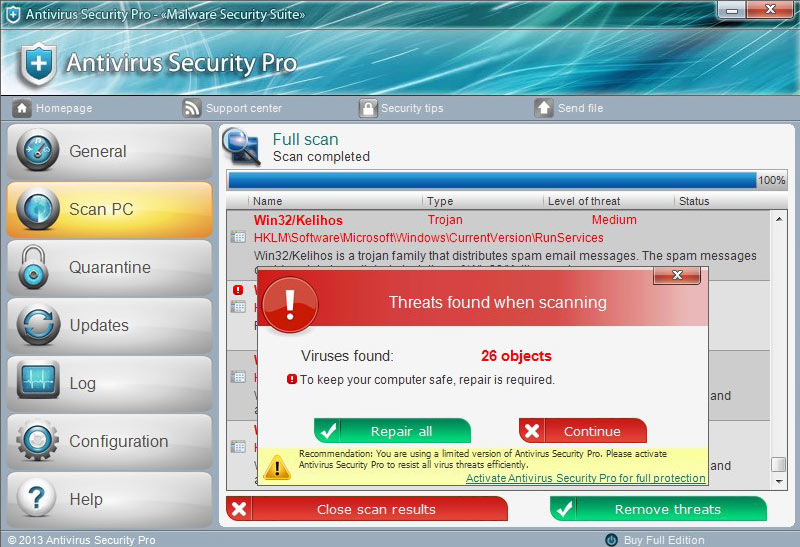This screenshot has height=547, width=800.
Task: Click the Configuration gear icon
Action: coord(38,440)
